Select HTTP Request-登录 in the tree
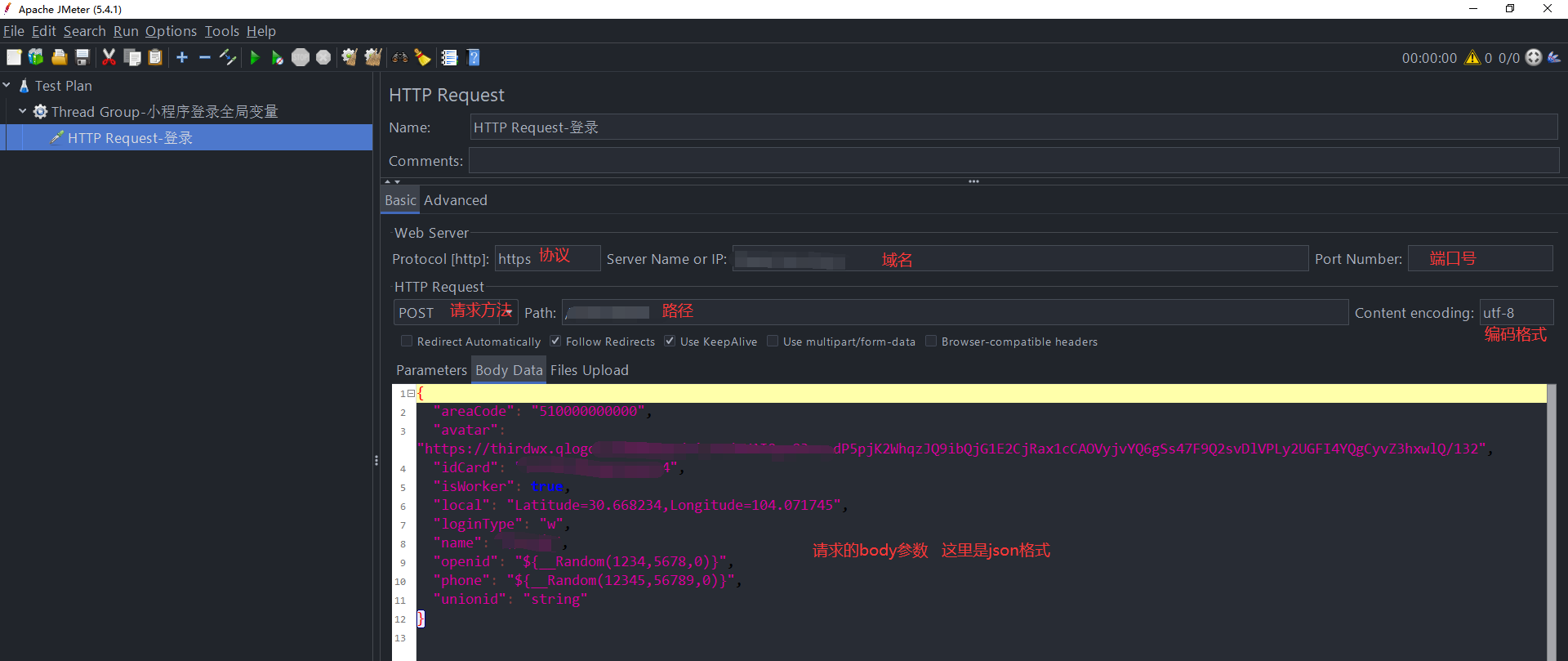 pyautogui.click(x=131, y=138)
